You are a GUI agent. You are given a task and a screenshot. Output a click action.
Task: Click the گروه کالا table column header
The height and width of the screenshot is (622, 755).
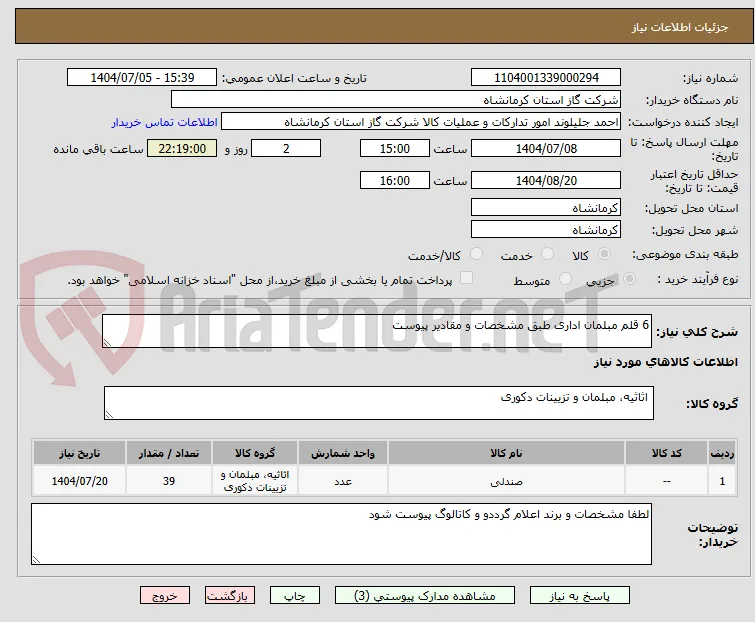coord(255,453)
